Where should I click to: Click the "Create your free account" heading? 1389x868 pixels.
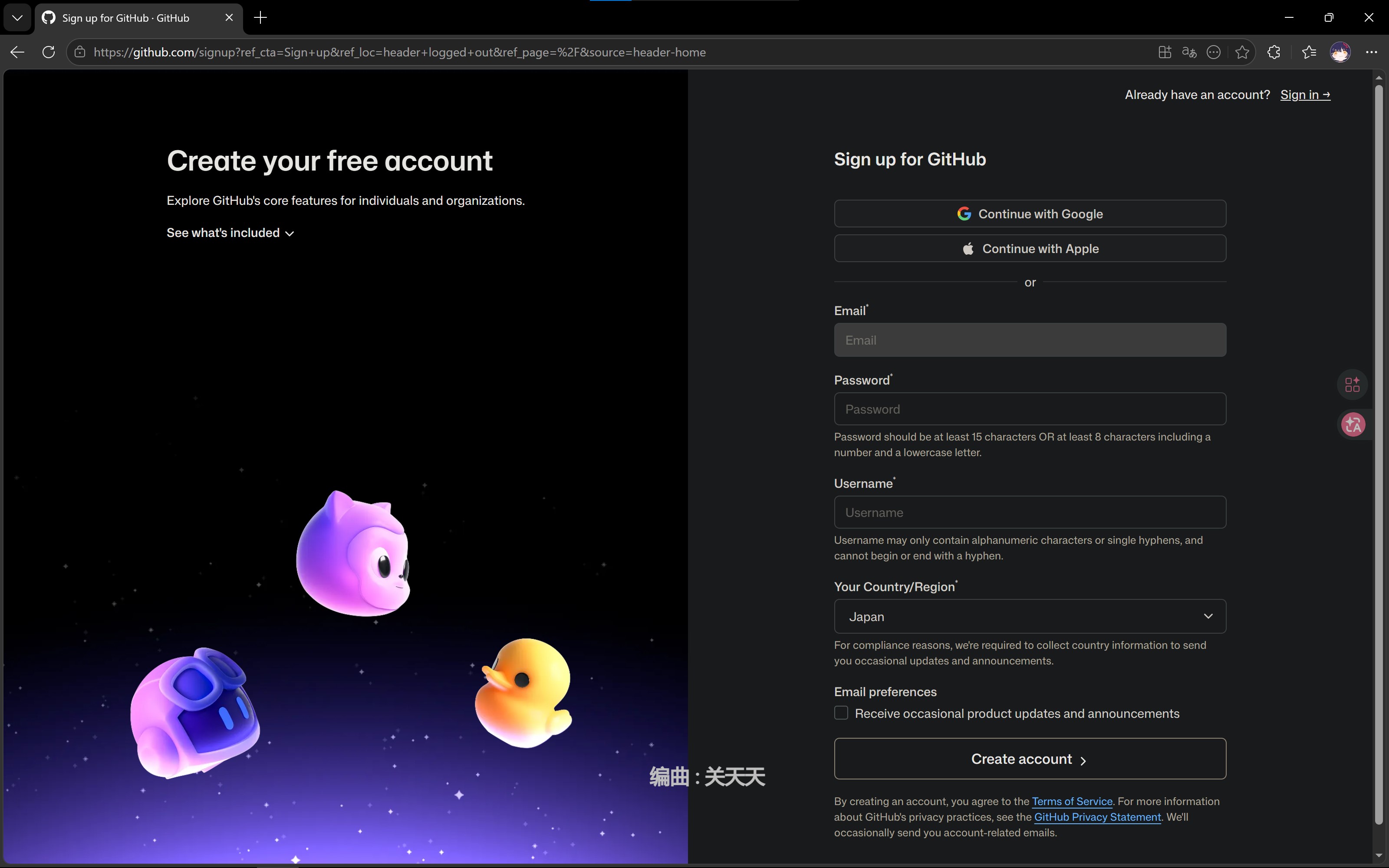click(329, 161)
